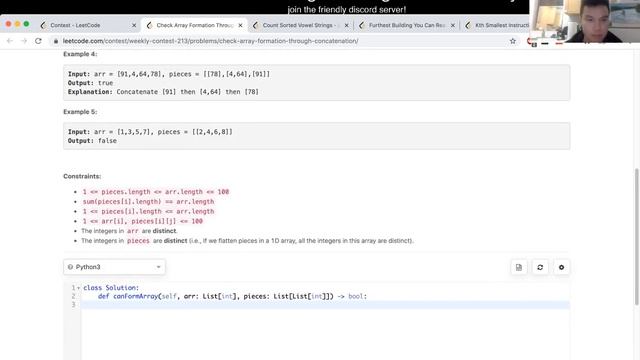Bookmark this page with the star icon
Image resolution: width=640 pixels, height=360 pixels.
coord(513,41)
